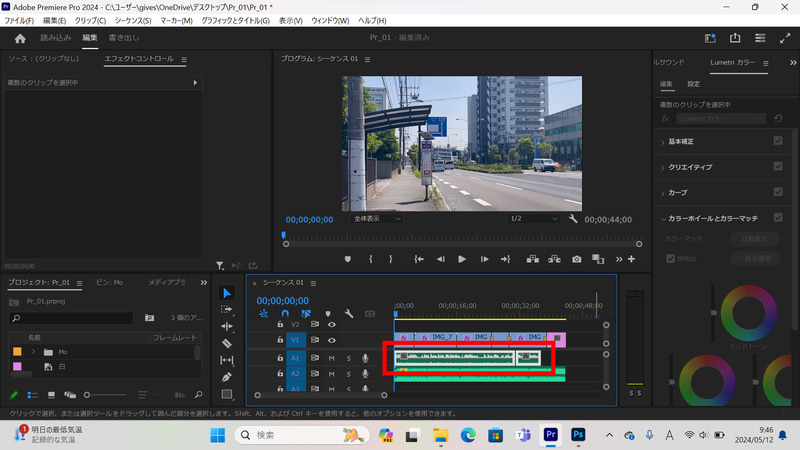Expand the Mo bin folder

pyautogui.click(x=33, y=352)
